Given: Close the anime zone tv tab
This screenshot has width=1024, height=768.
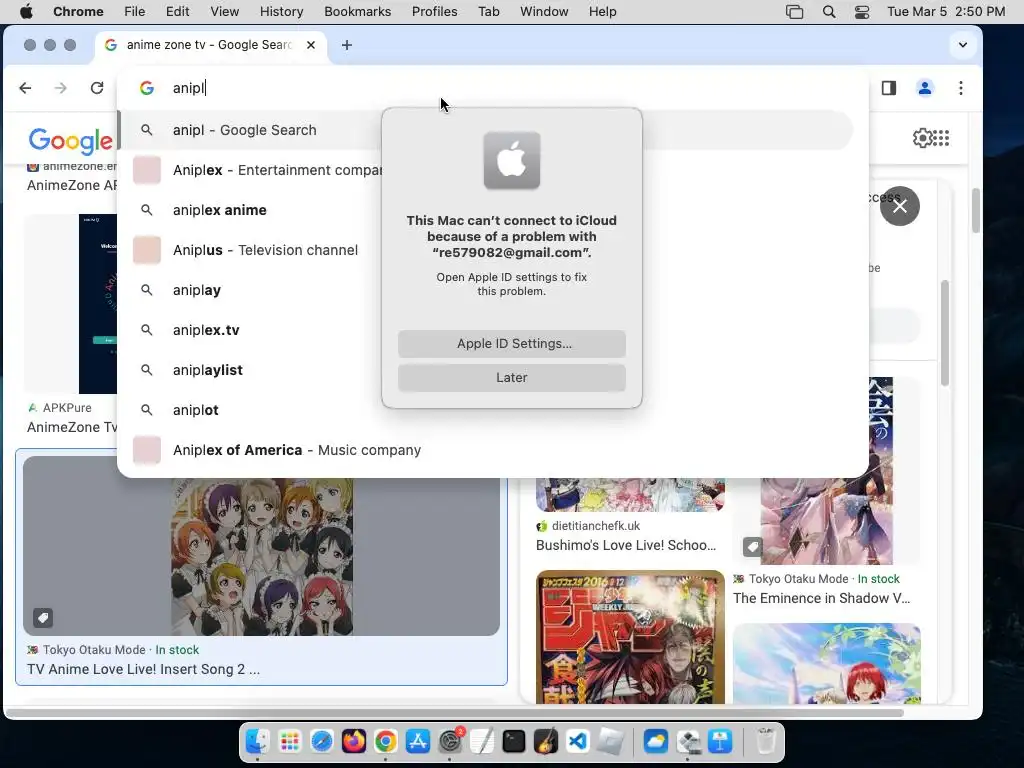Looking at the screenshot, I should pyautogui.click(x=311, y=45).
